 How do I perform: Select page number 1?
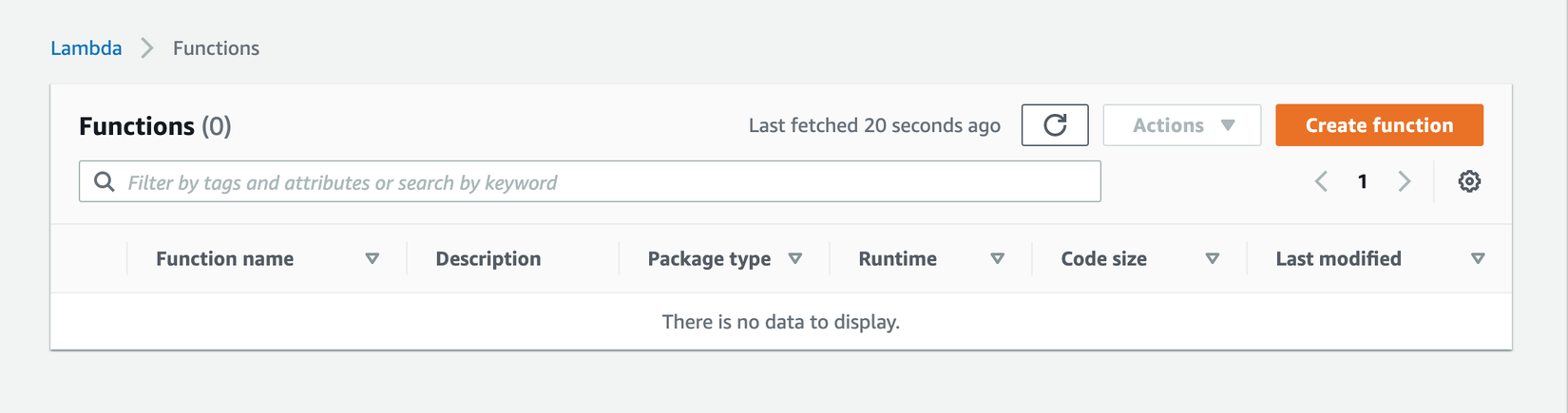(x=1363, y=181)
